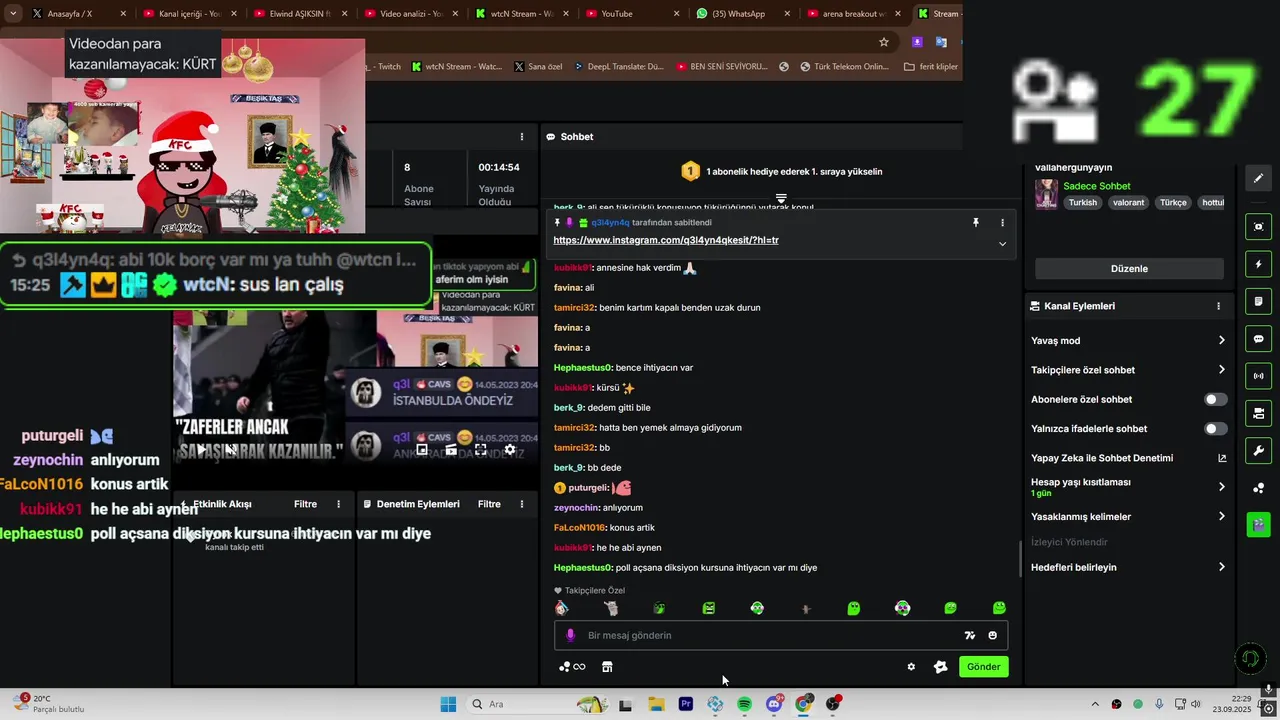Viewport: 1280px width, 720px height.
Task: Open Premiere Pro from the taskbar
Action: pos(686,704)
